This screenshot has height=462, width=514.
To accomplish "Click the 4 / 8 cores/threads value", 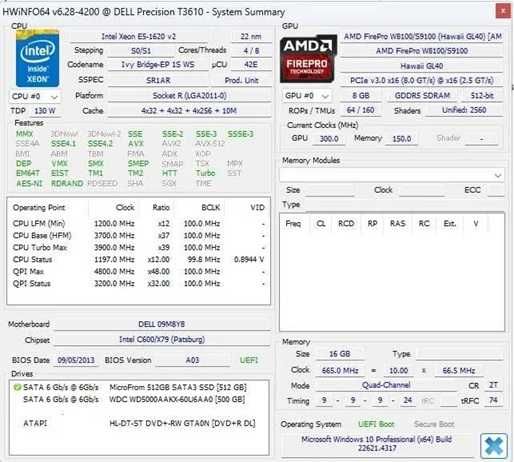I will (x=251, y=51).
